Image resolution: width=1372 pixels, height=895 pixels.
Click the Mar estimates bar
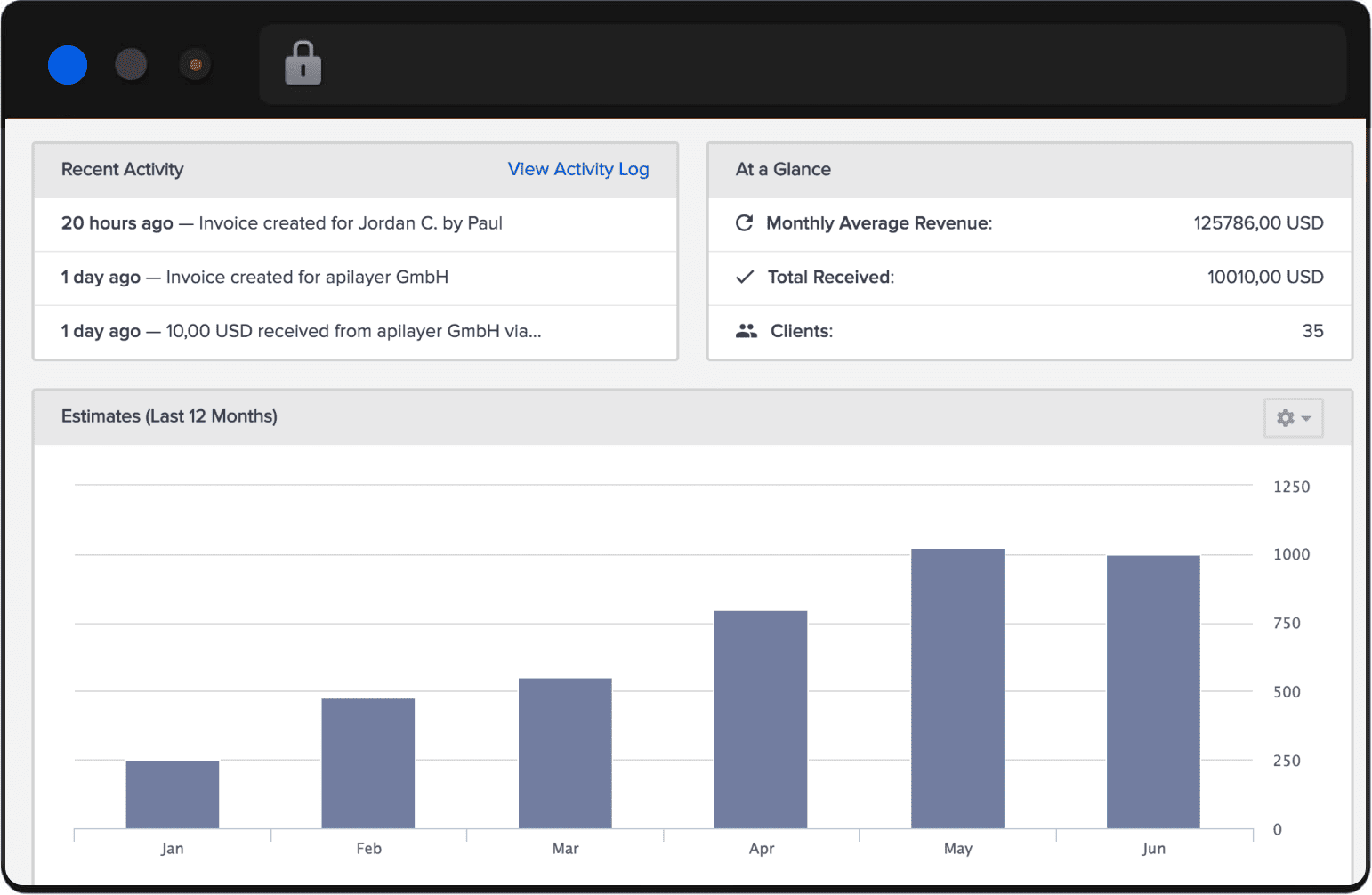point(565,754)
